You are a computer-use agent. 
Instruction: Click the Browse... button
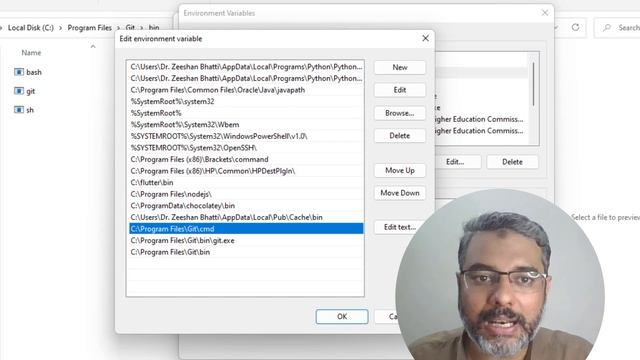(x=400, y=113)
